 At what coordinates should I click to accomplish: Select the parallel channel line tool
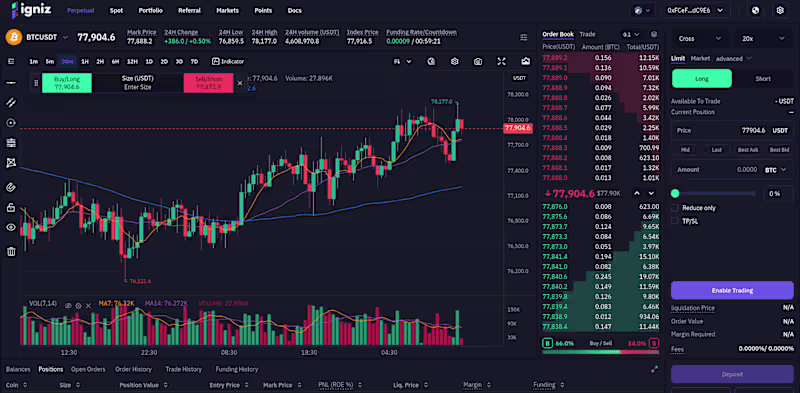[x=11, y=103]
